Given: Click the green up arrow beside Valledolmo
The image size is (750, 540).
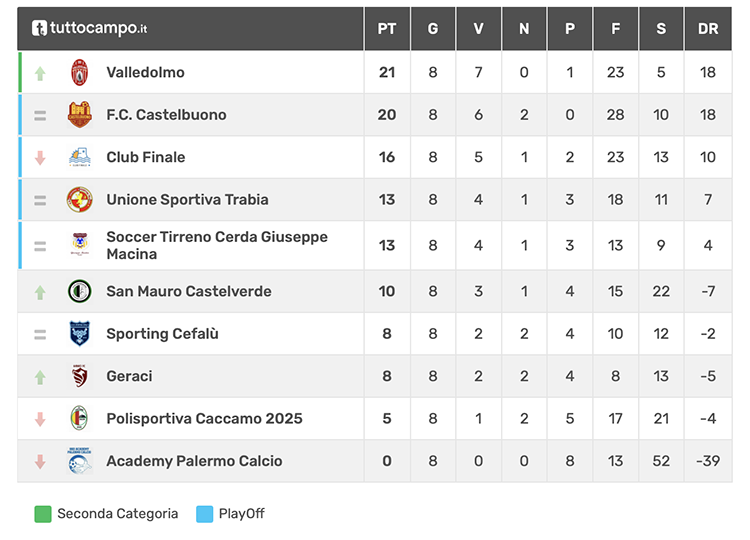Looking at the screenshot, I should [x=40, y=73].
